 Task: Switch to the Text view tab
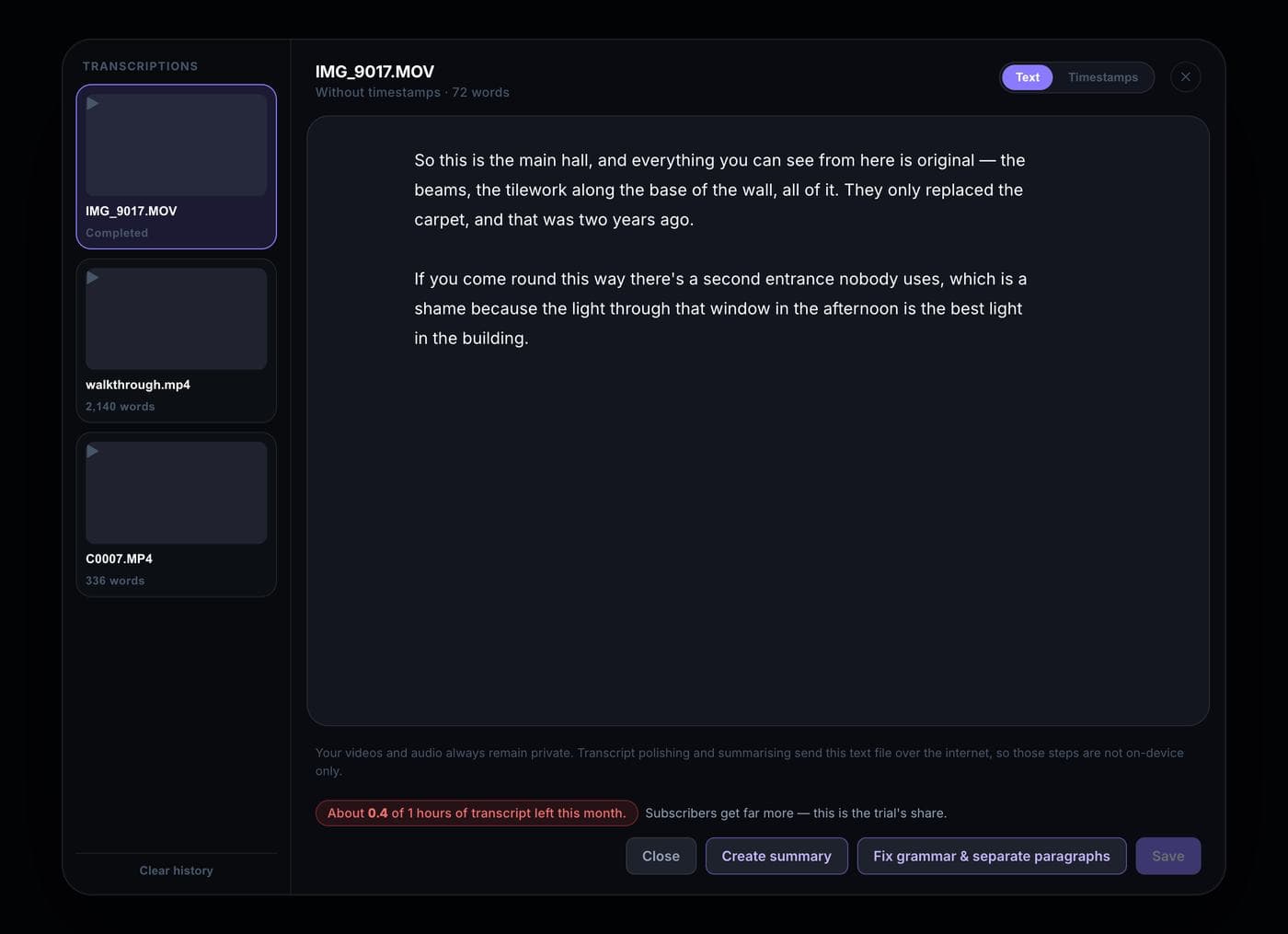1028,77
